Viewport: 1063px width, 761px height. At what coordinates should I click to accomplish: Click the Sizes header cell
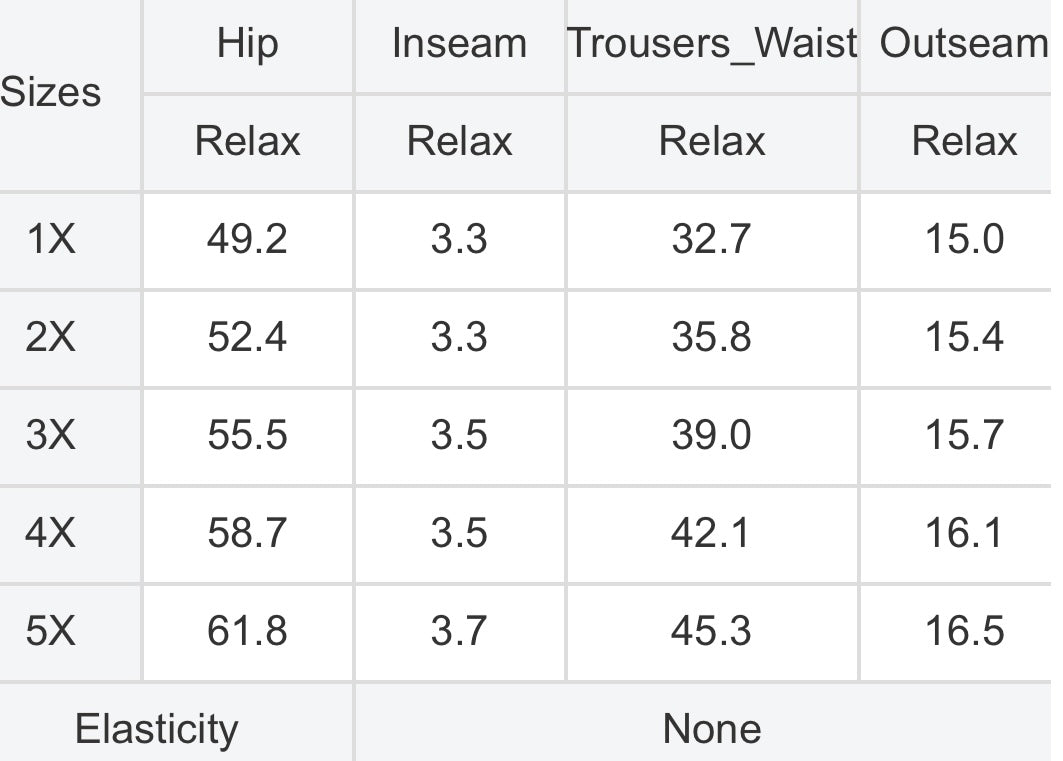(x=50, y=93)
